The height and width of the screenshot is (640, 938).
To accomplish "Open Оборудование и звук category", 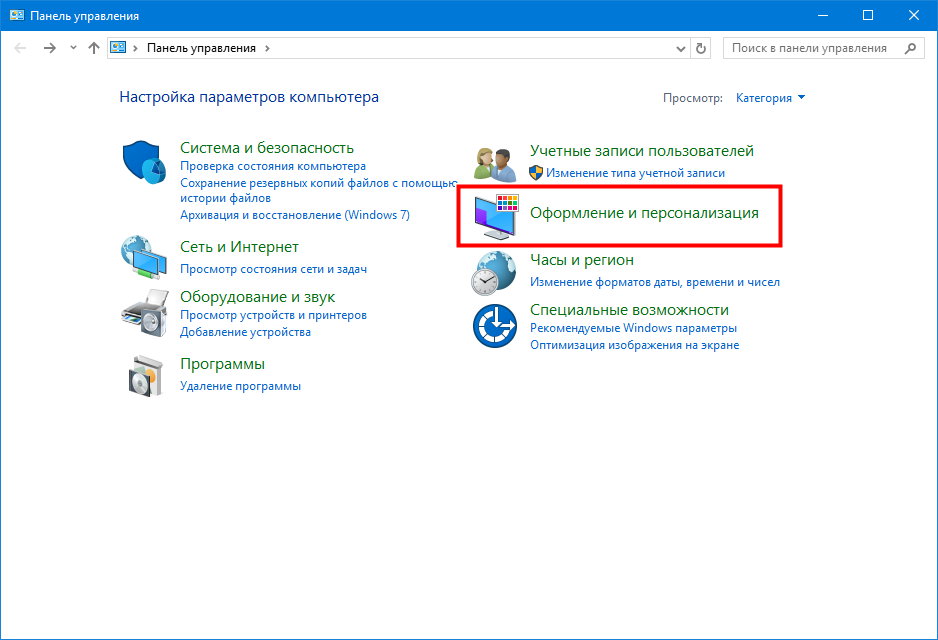I will pos(257,297).
